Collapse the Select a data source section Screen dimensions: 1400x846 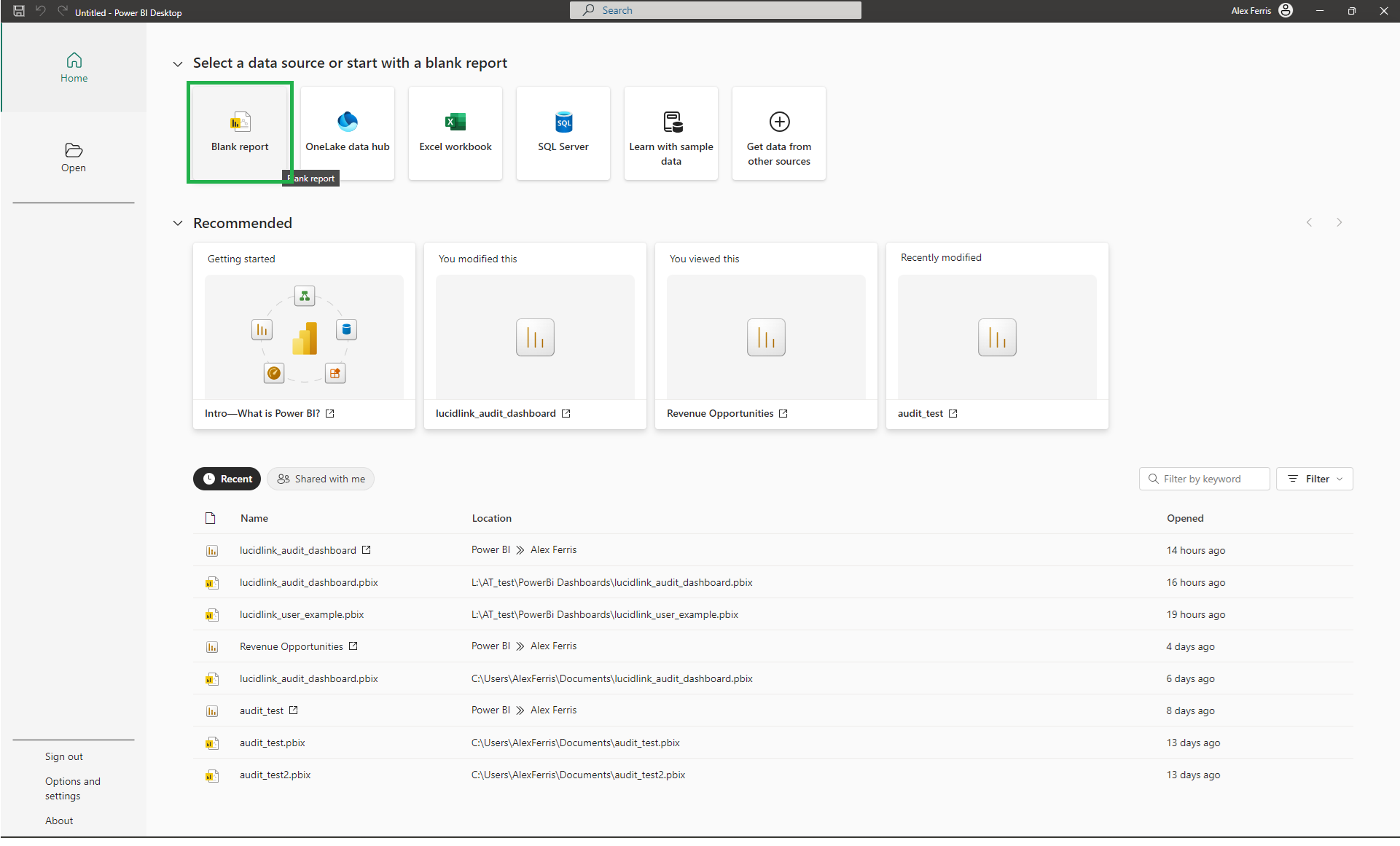177,64
